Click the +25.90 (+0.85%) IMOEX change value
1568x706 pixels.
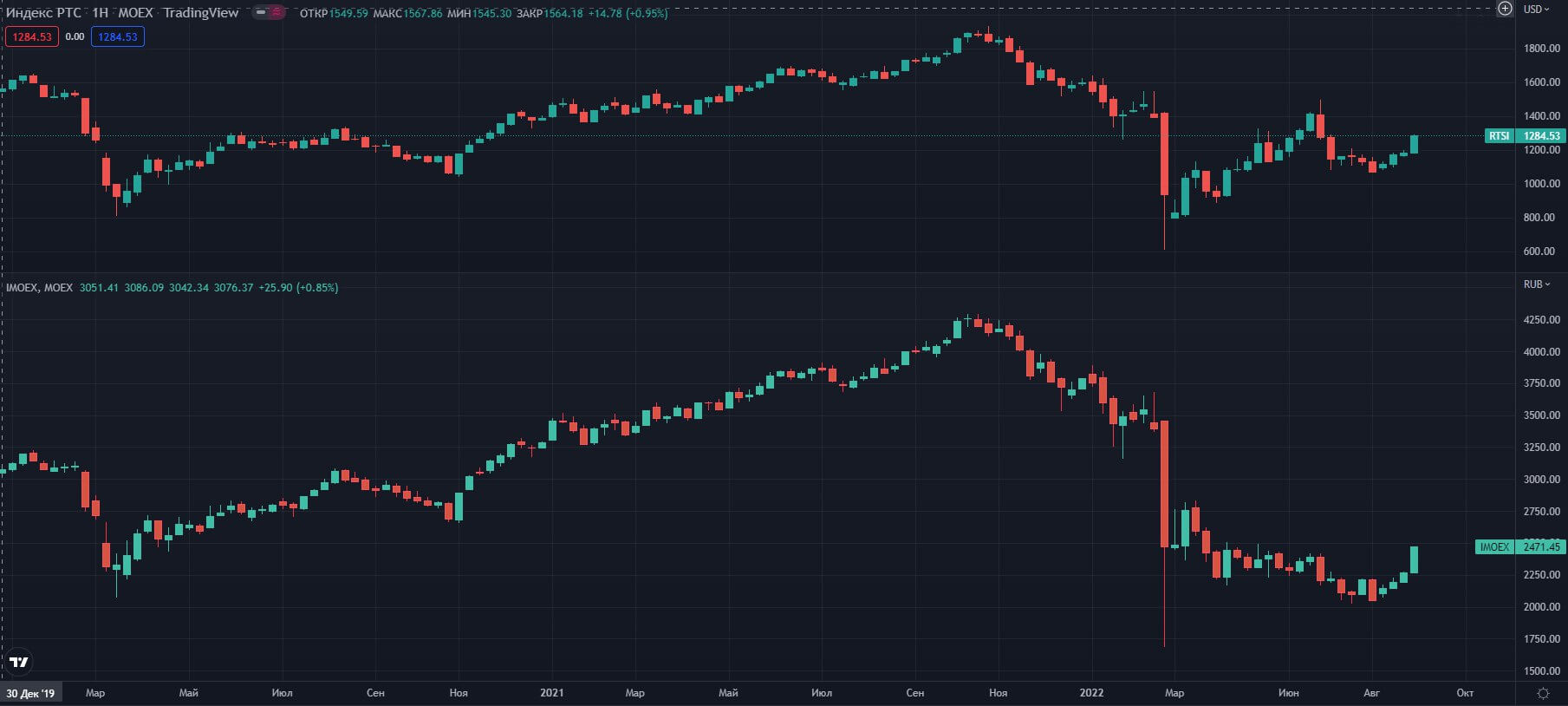tap(298, 287)
